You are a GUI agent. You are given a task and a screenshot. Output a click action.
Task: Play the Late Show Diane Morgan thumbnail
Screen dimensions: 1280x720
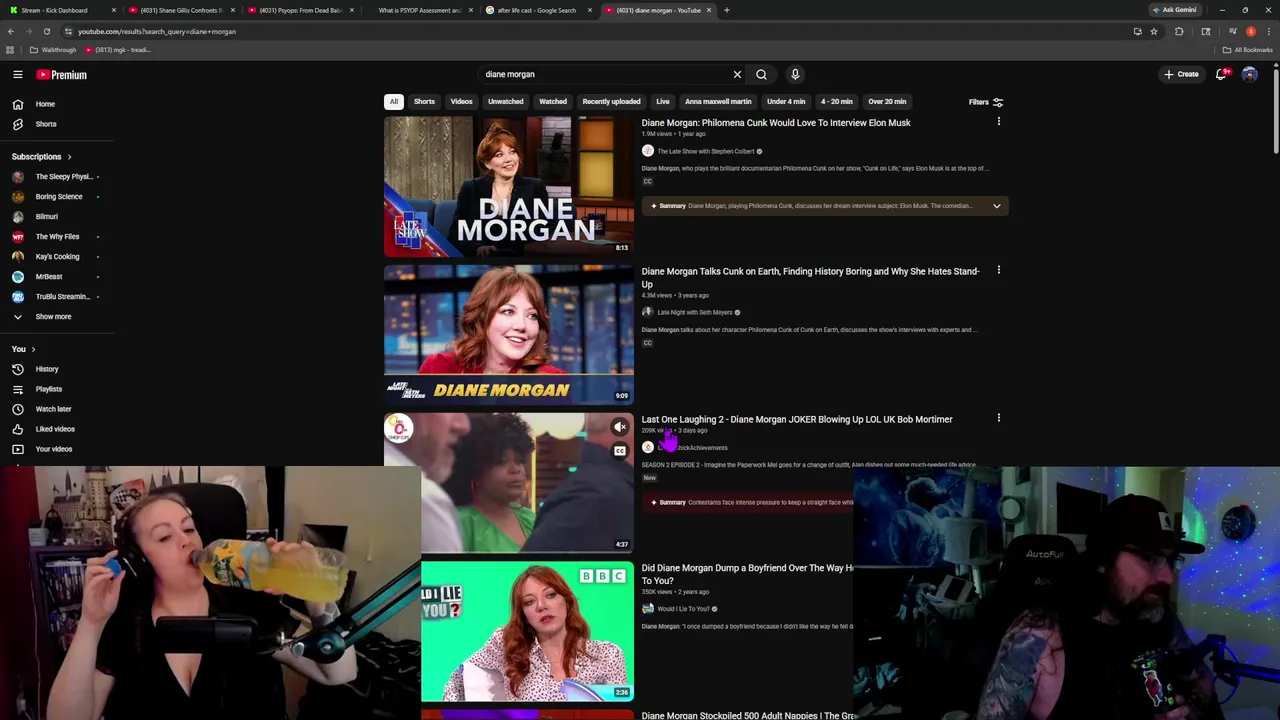tap(509, 186)
